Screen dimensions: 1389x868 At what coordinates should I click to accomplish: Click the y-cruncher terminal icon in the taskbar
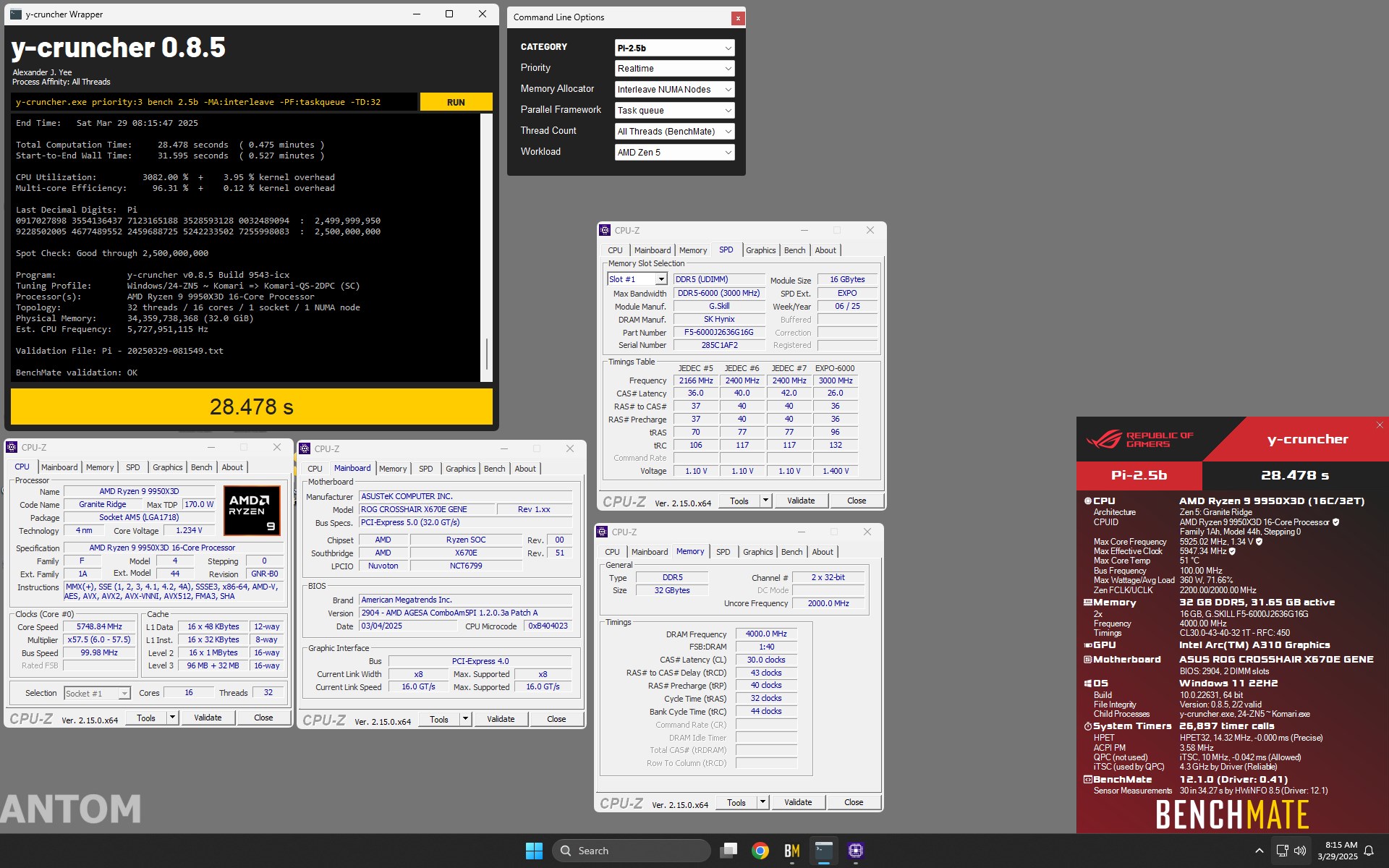[x=824, y=851]
